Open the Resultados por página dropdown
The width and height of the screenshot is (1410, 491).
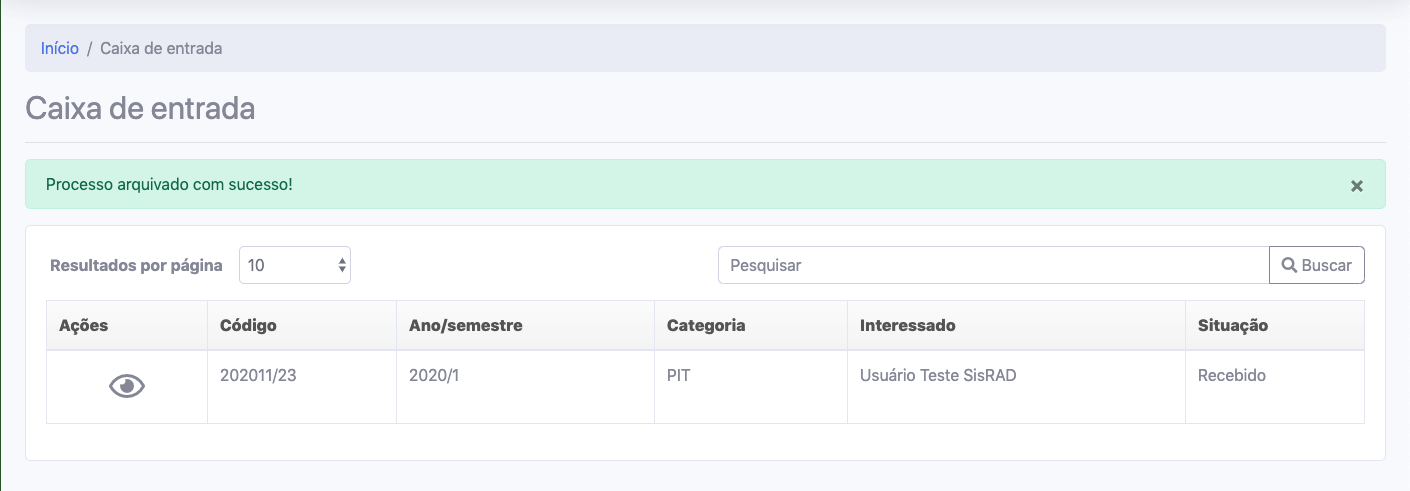pos(295,265)
